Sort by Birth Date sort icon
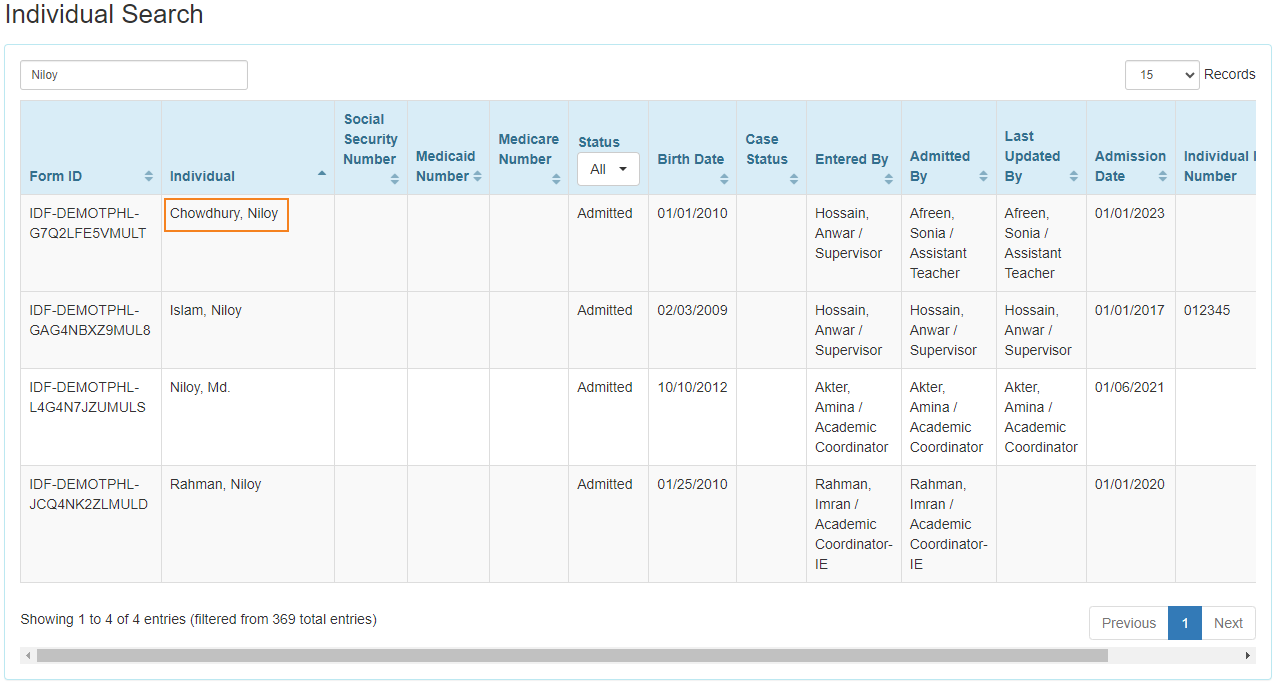Screen dimensions: 1275x684 [724, 179]
